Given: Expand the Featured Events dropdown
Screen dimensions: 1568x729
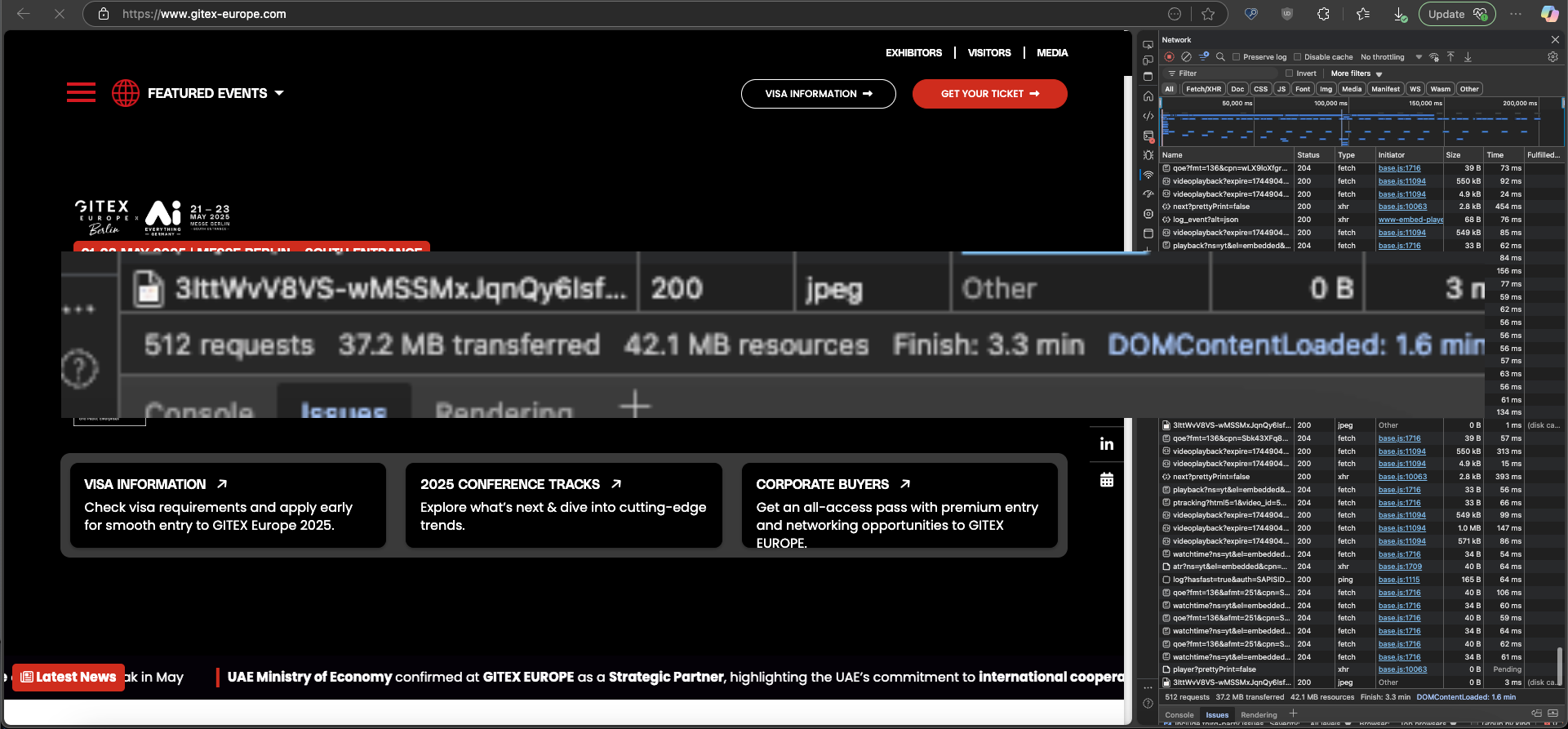Looking at the screenshot, I should [215, 93].
